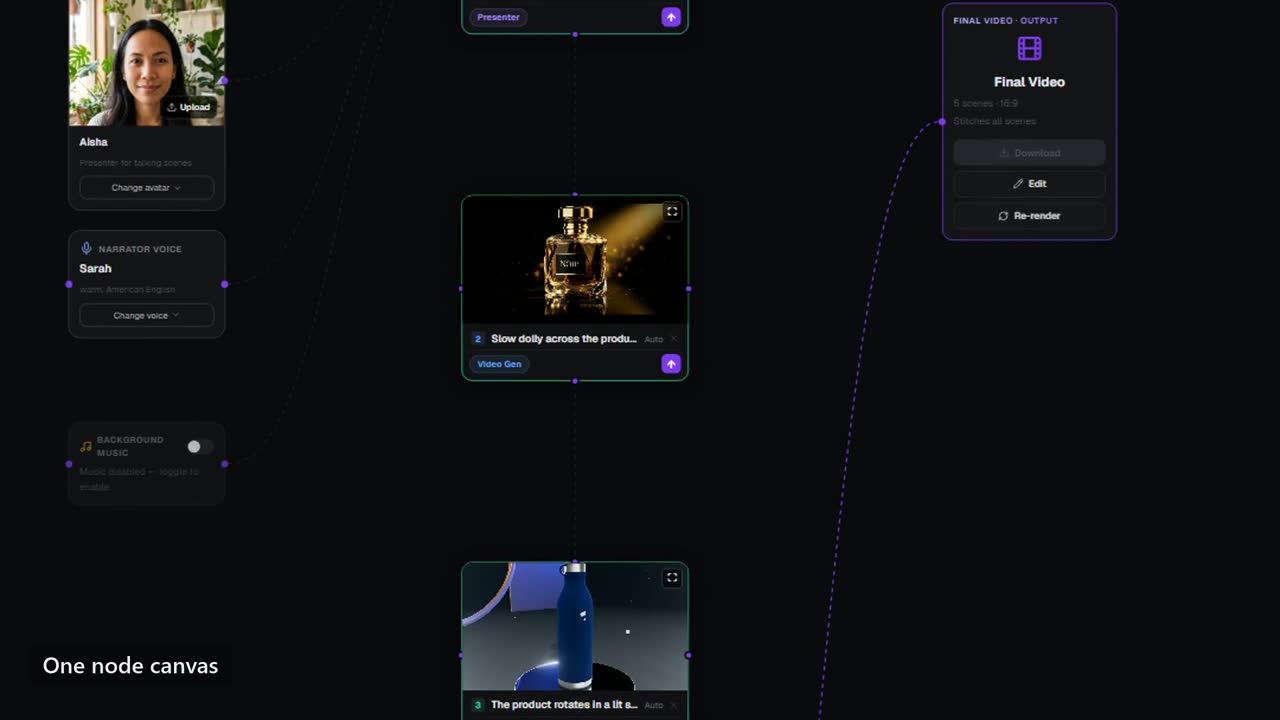The width and height of the screenshot is (1280, 720).
Task: Click the 'Final Video' title text
Action: coord(1029,82)
